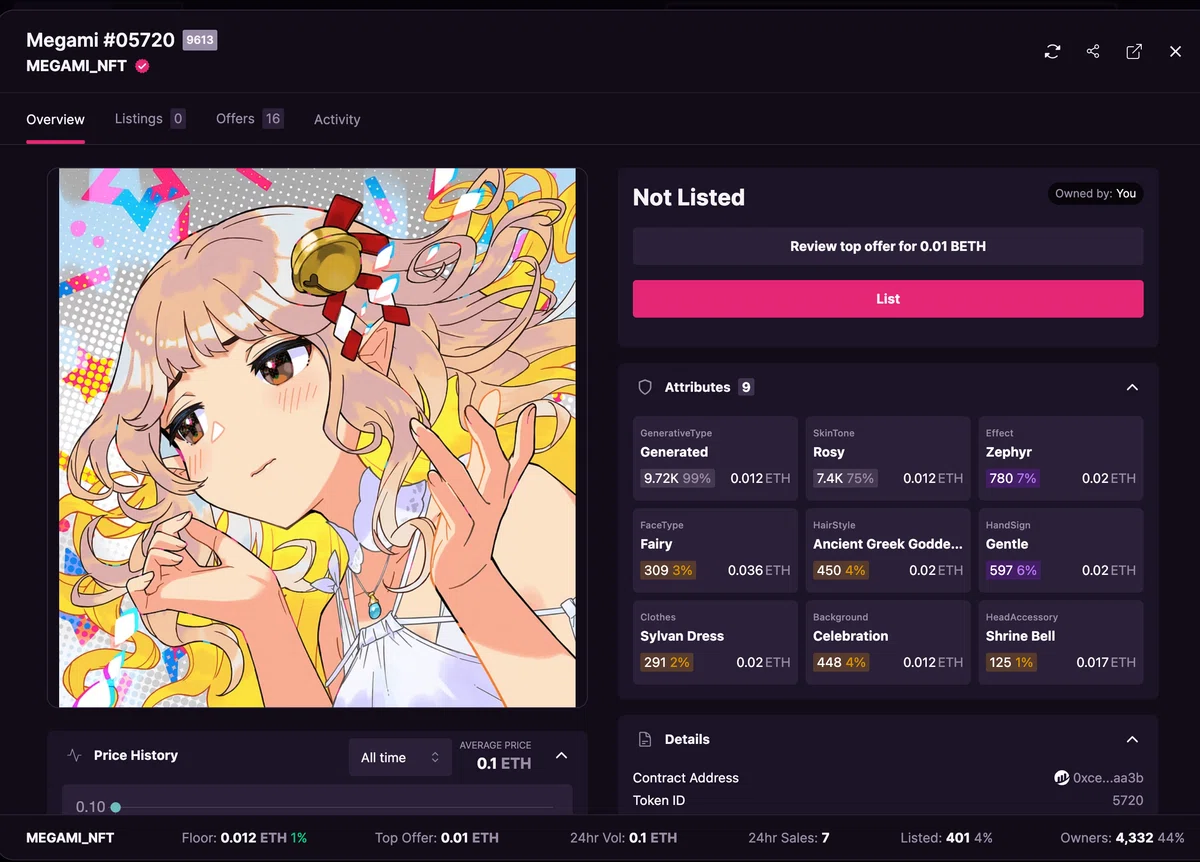Click the price chart data point at 0.10
This screenshot has width=1200, height=862.
pyautogui.click(x=116, y=807)
